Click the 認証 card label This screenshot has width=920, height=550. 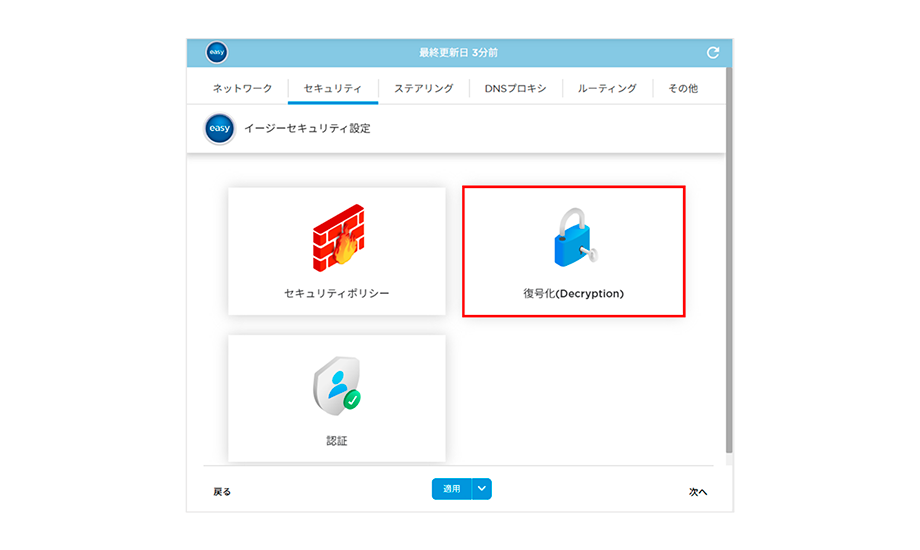point(336,440)
